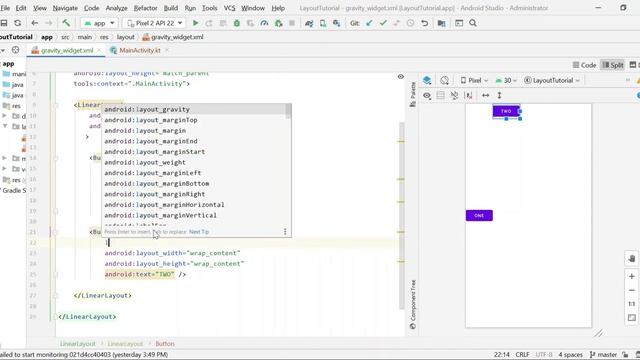This screenshot has width=640, height=360.
Task: Switch to MainActivity.kt tab
Action: pyautogui.click(x=140, y=50)
